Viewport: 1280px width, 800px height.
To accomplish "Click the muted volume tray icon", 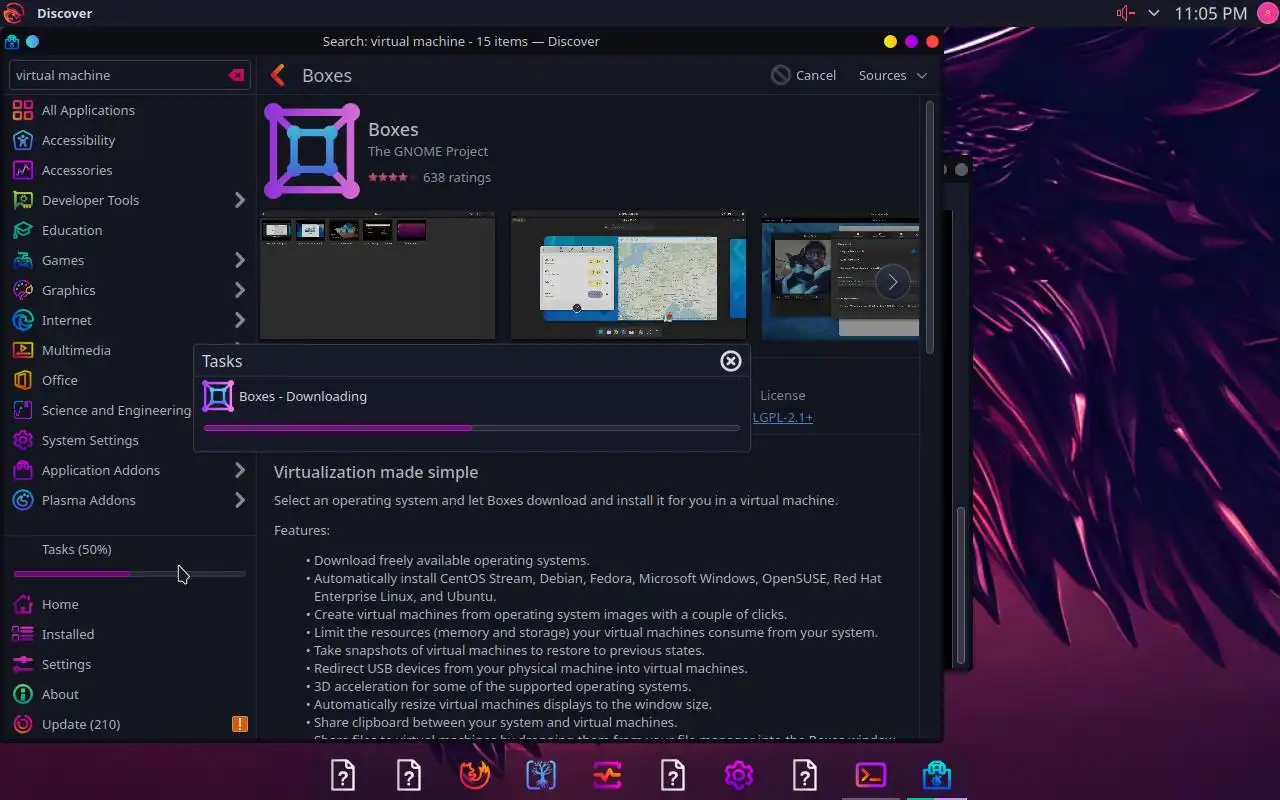I will (1126, 13).
